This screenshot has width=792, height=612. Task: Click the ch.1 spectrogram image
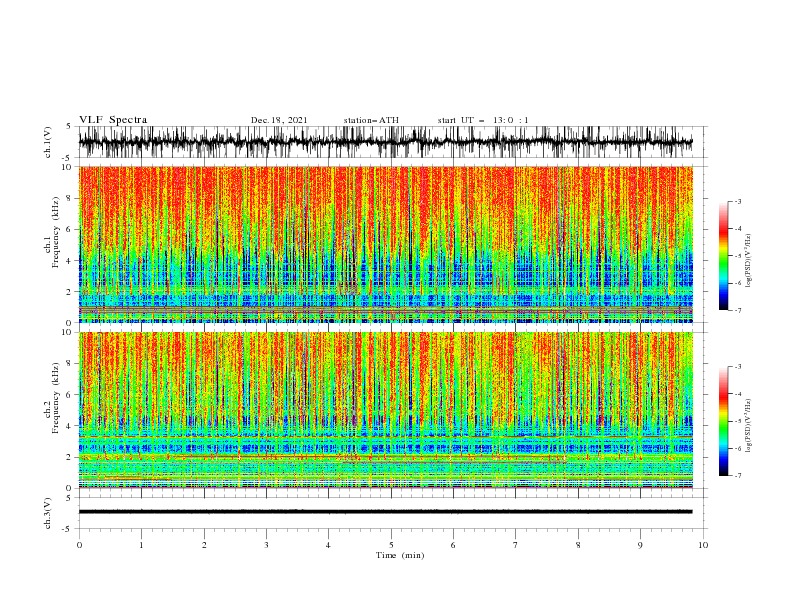coord(386,244)
